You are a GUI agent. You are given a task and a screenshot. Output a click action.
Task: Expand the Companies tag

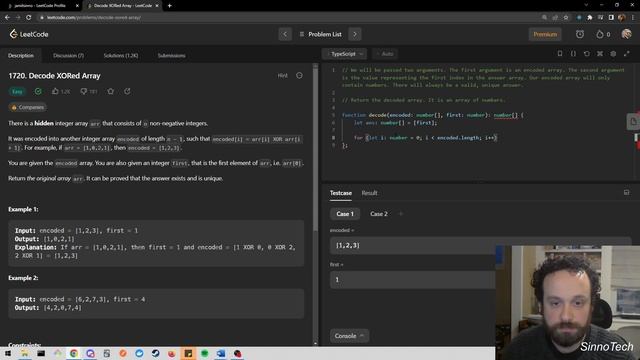(28, 107)
